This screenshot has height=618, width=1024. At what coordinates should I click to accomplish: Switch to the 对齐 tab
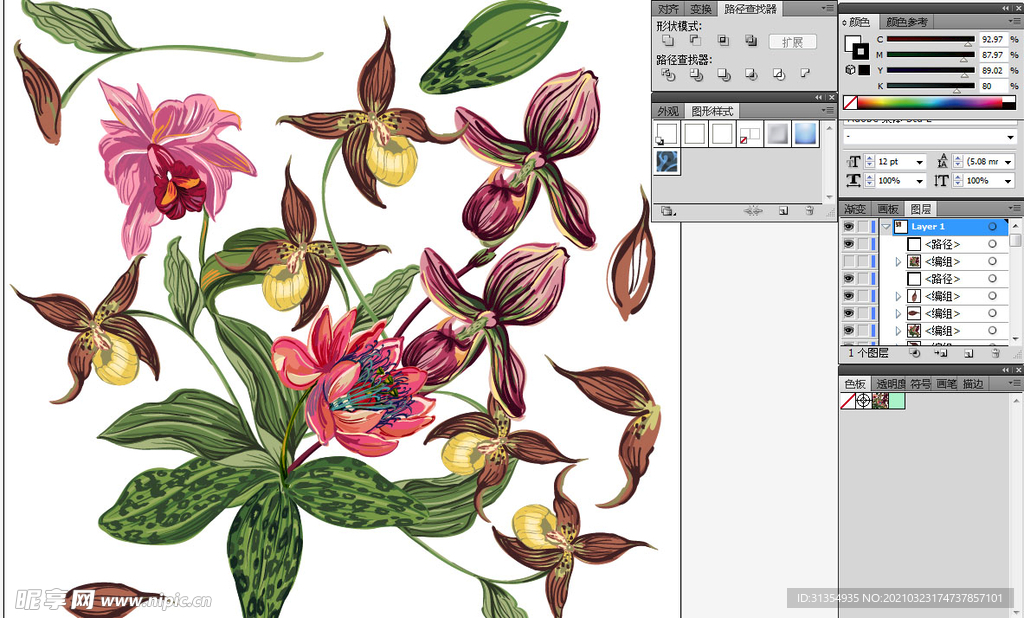tap(668, 8)
